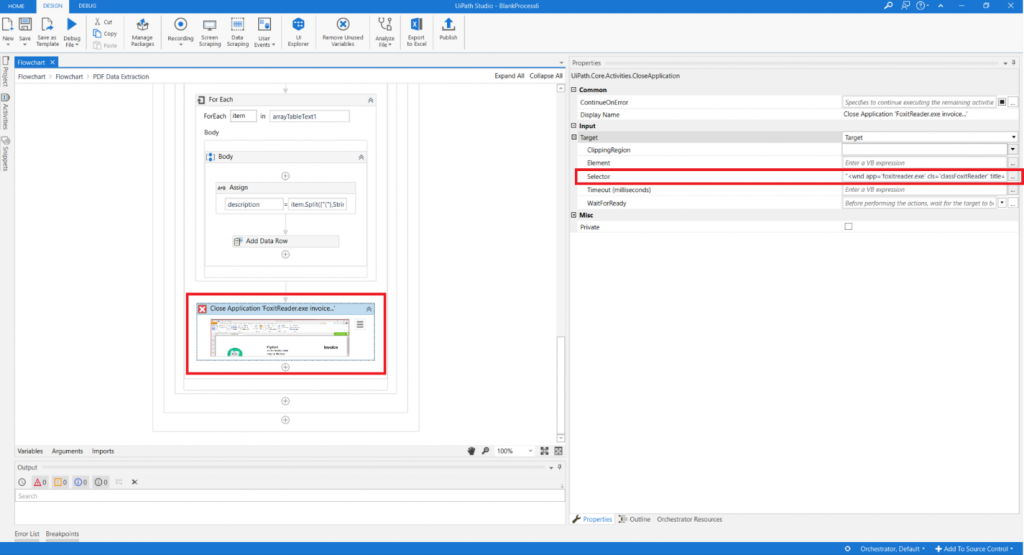Collapse the For Each activity
1024x555 pixels.
coord(370,100)
